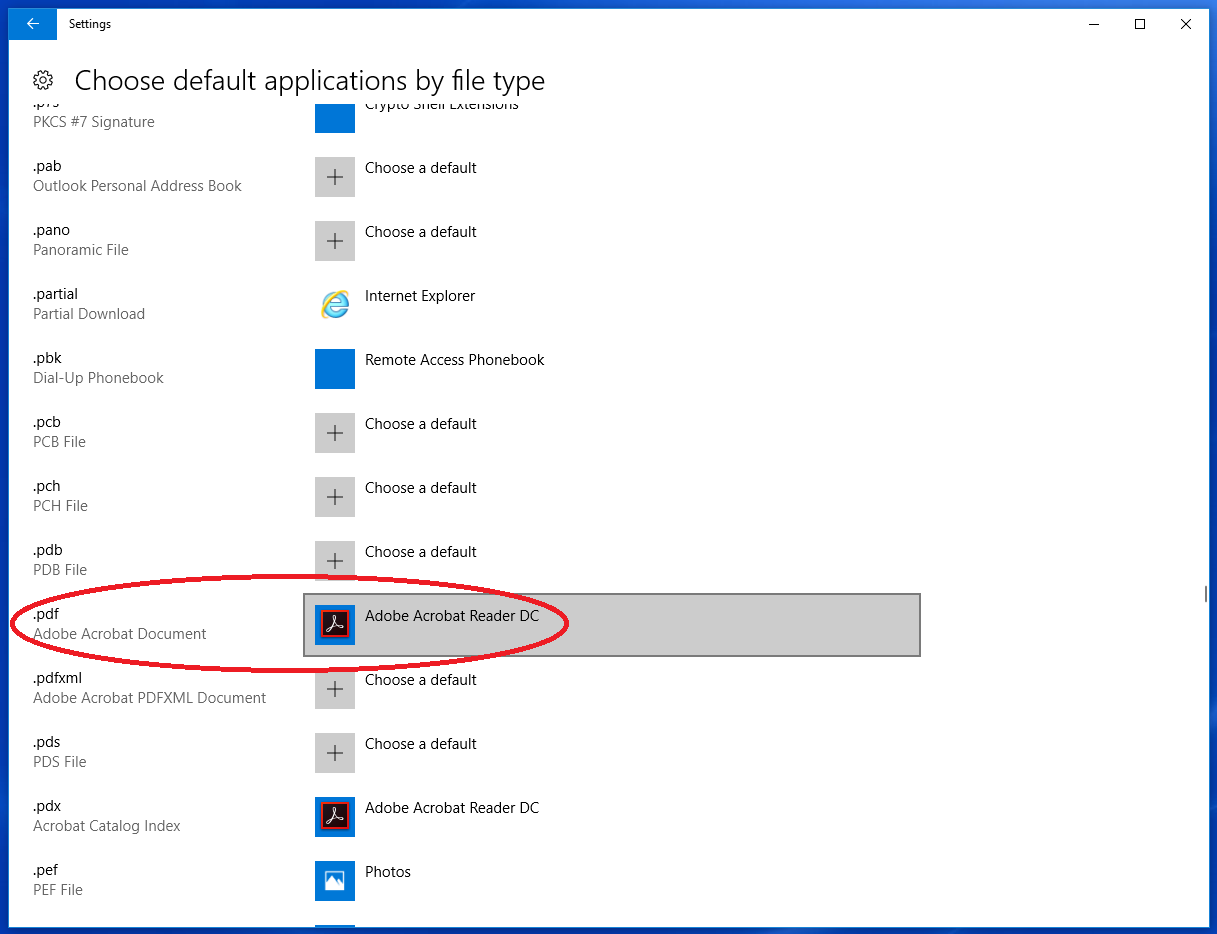Screen dimensions: 1217x934
Task: Select the ".pch" extension label
Action: pos(47,486)
